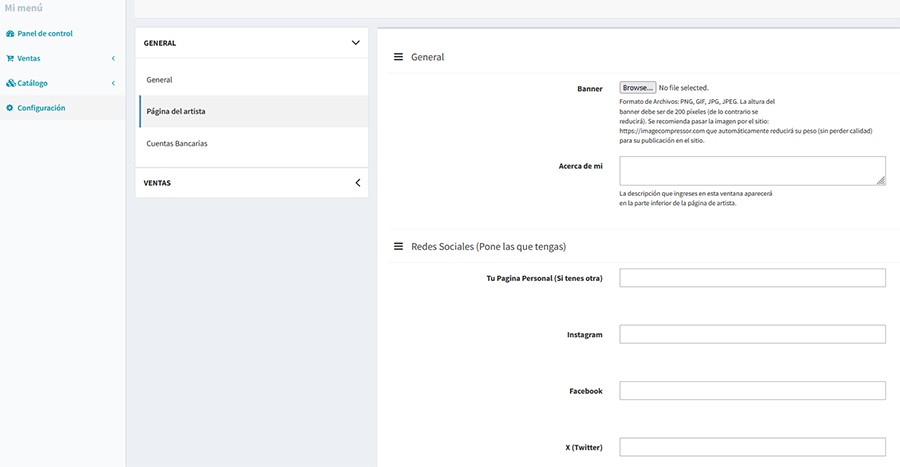
Task: Grab the Acerca de mi resize handle
Action: point(881,181)
